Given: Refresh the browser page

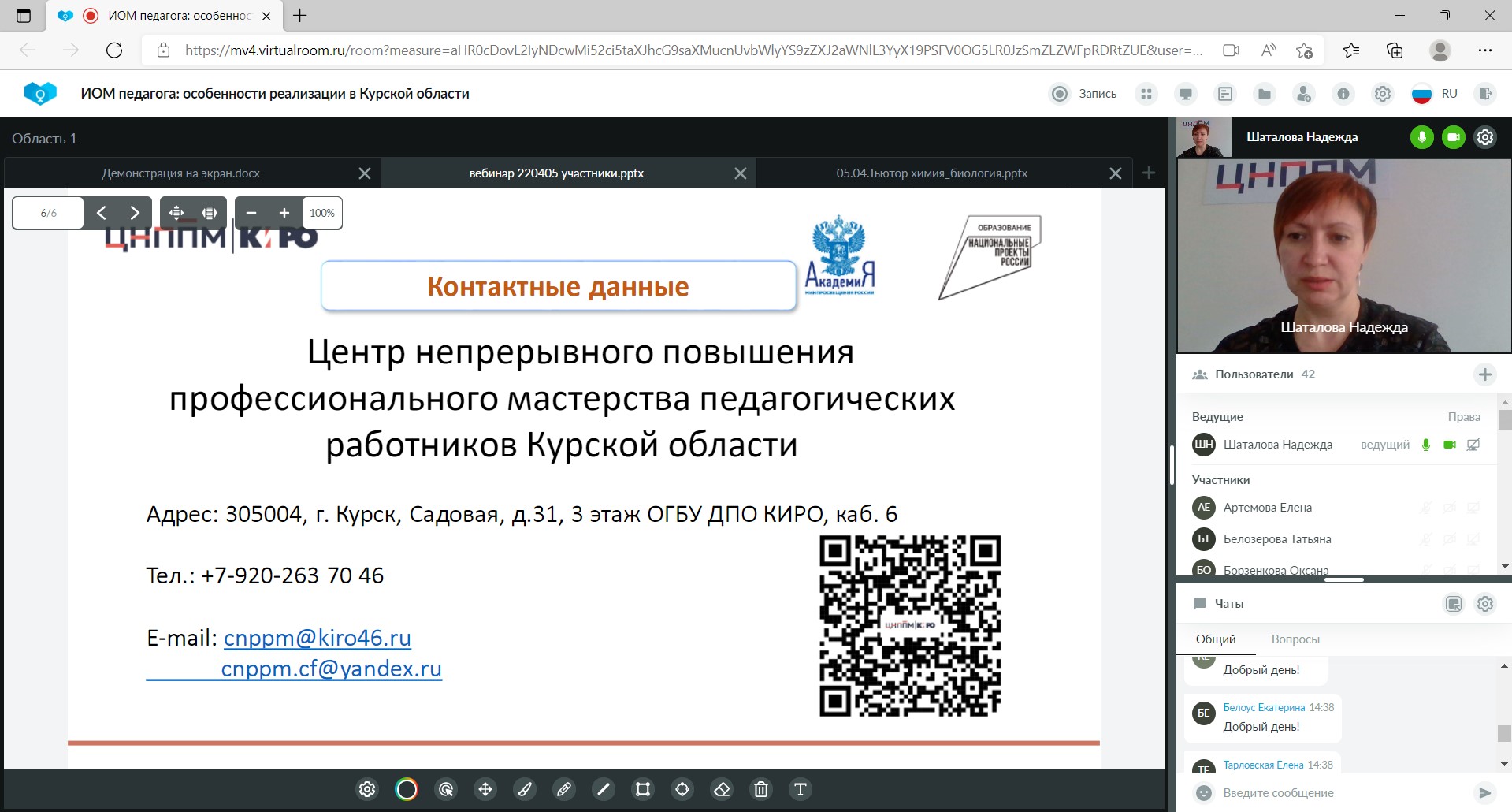Looking at the screenshot, I should click(114, 50).
